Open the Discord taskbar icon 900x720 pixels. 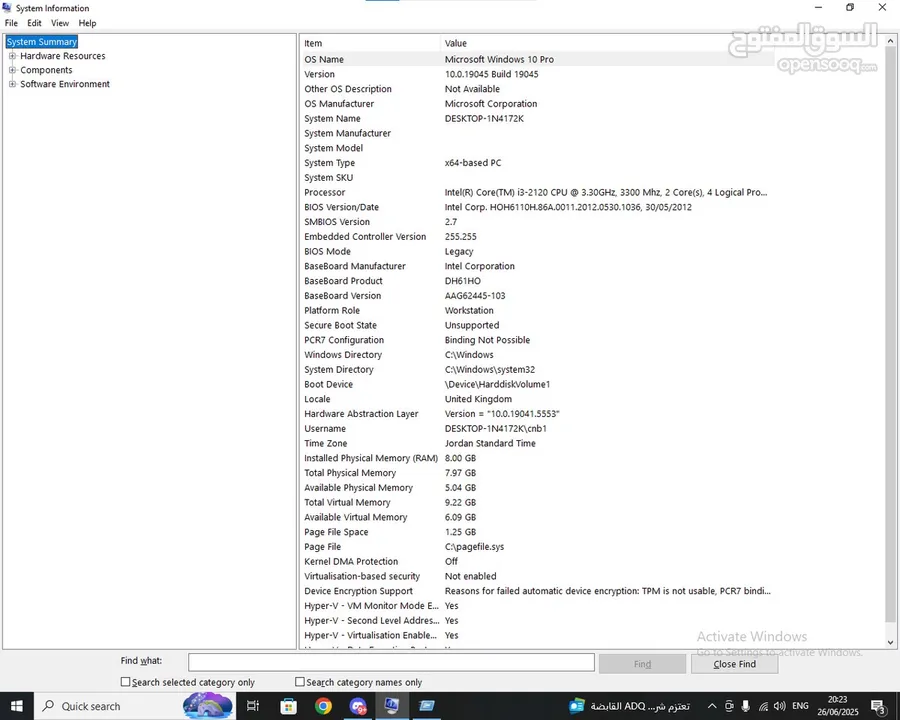pyautogui.click(x=358, y=706)
